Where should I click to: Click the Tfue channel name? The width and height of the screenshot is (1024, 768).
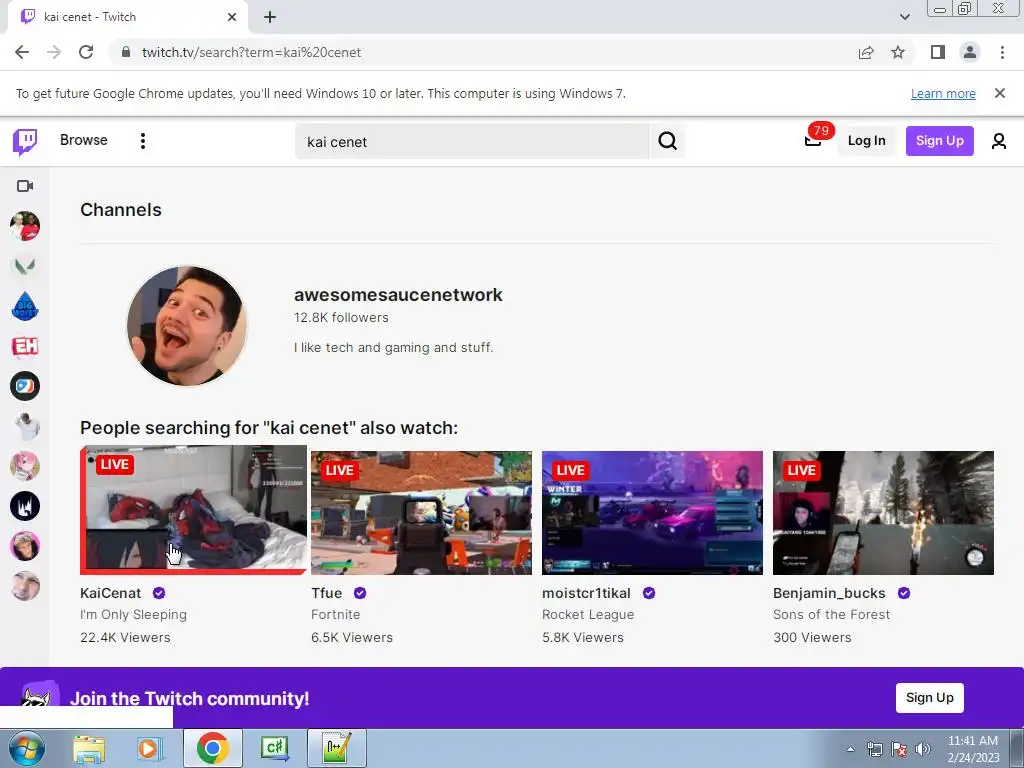click(x=327, y=593)
